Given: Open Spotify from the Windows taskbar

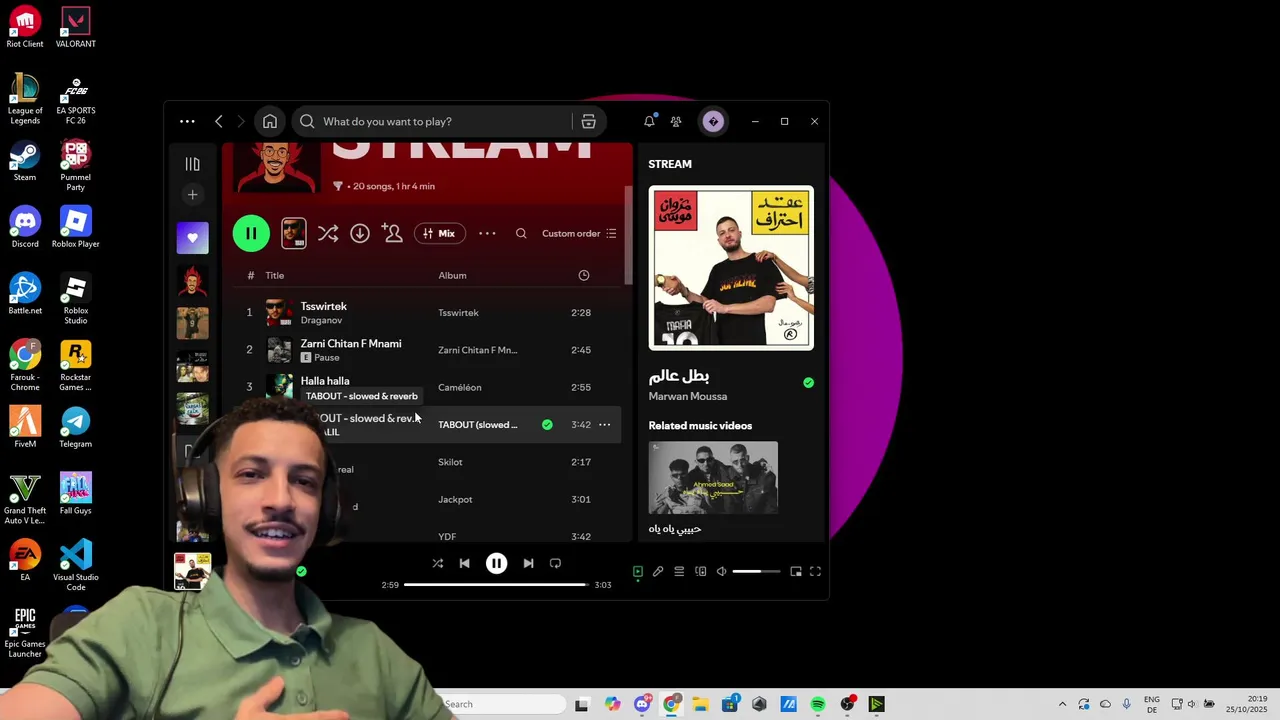Looking at the screenshot, I should [818, 704].
